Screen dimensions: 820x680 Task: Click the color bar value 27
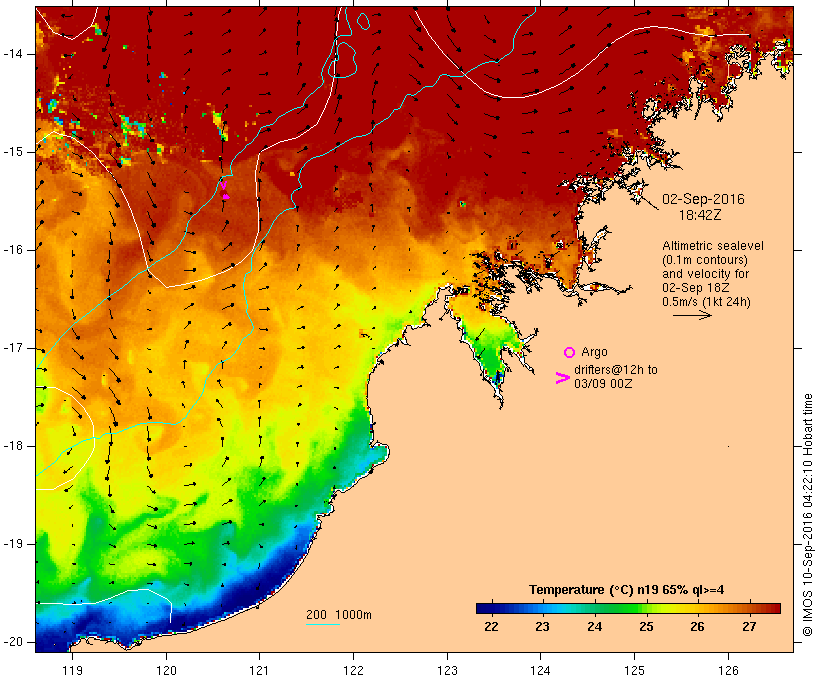click(x=749, y=627)
